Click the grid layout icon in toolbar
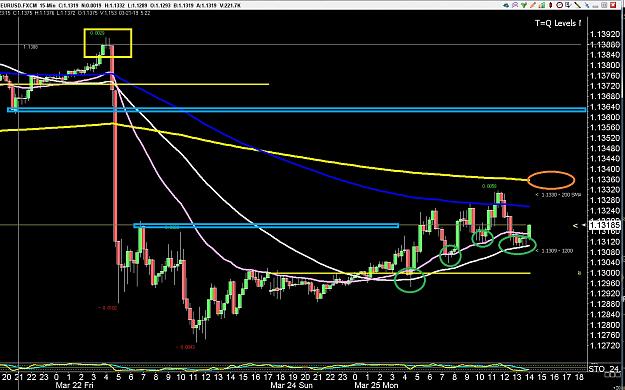The image size is (625, 390). (604, 5)
